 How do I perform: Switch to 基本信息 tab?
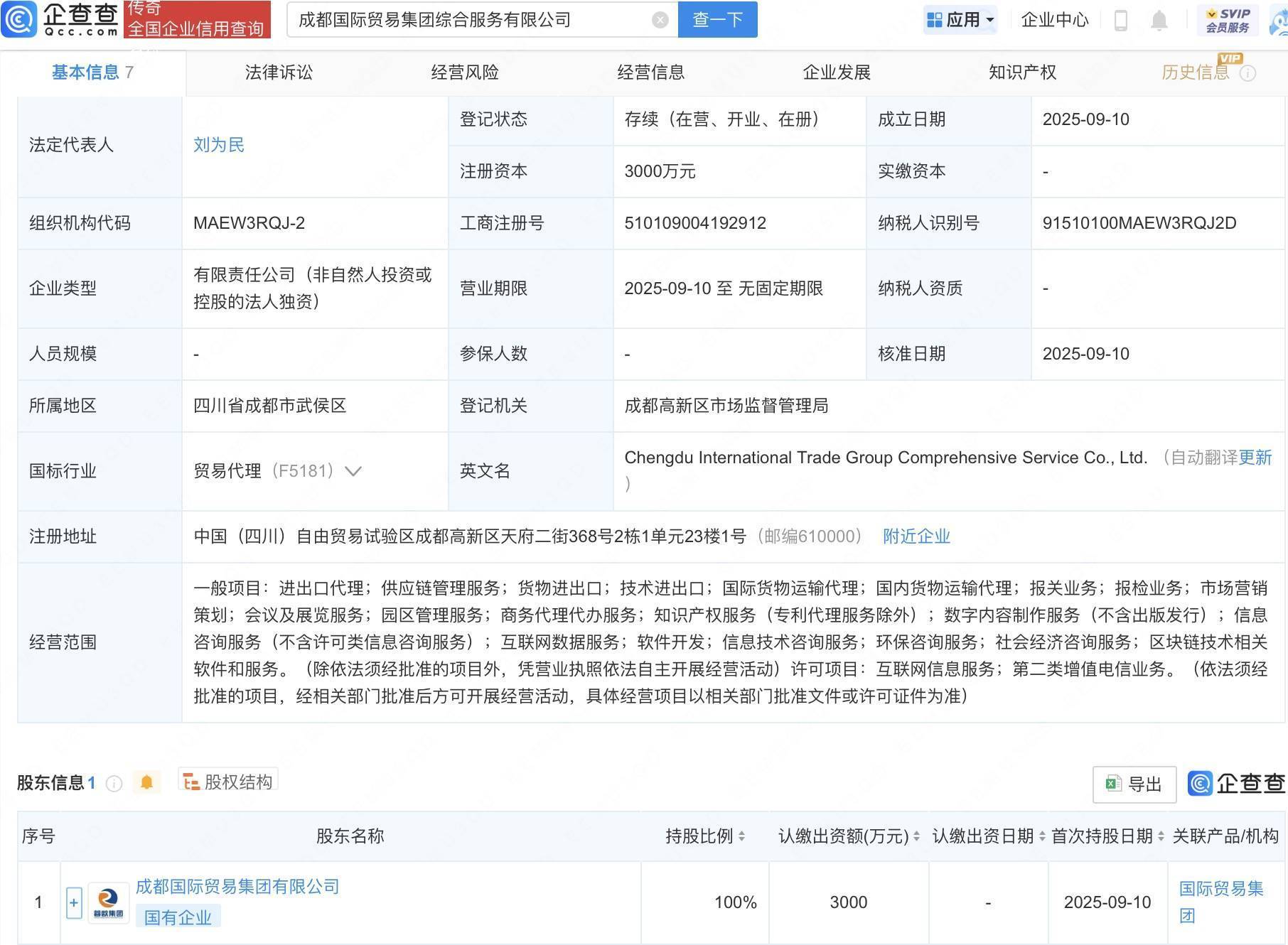(x=92, y=72)
